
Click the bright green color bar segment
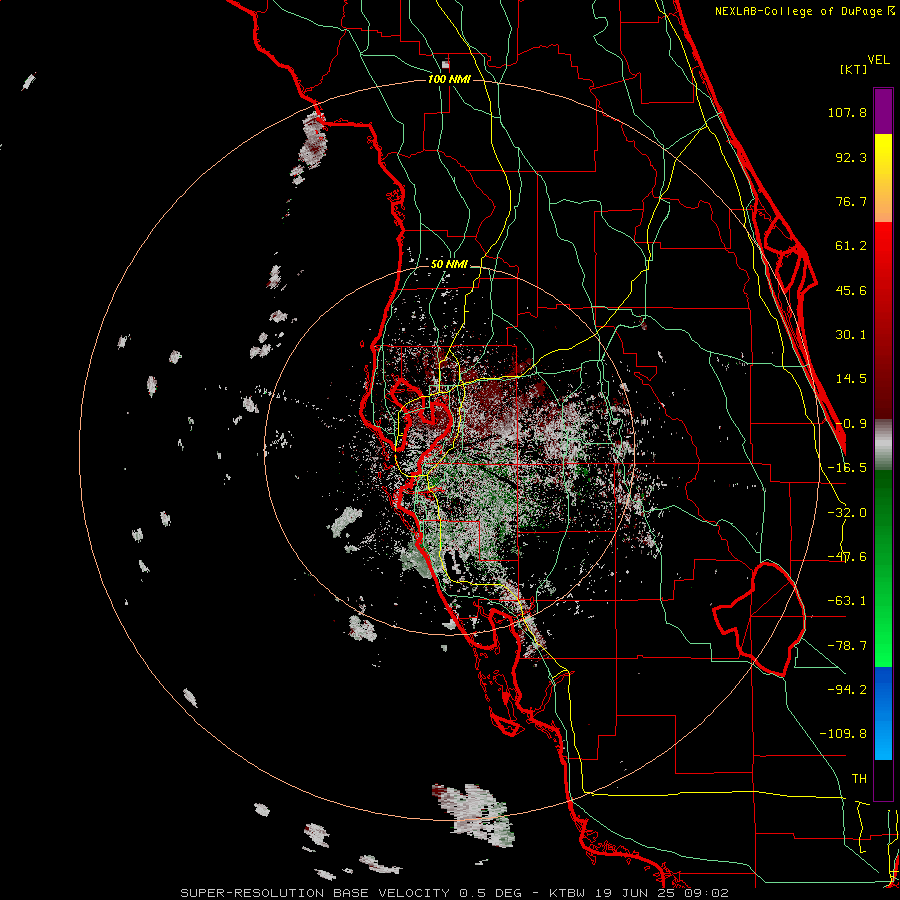pyautogui.click(x=883, y=568)
